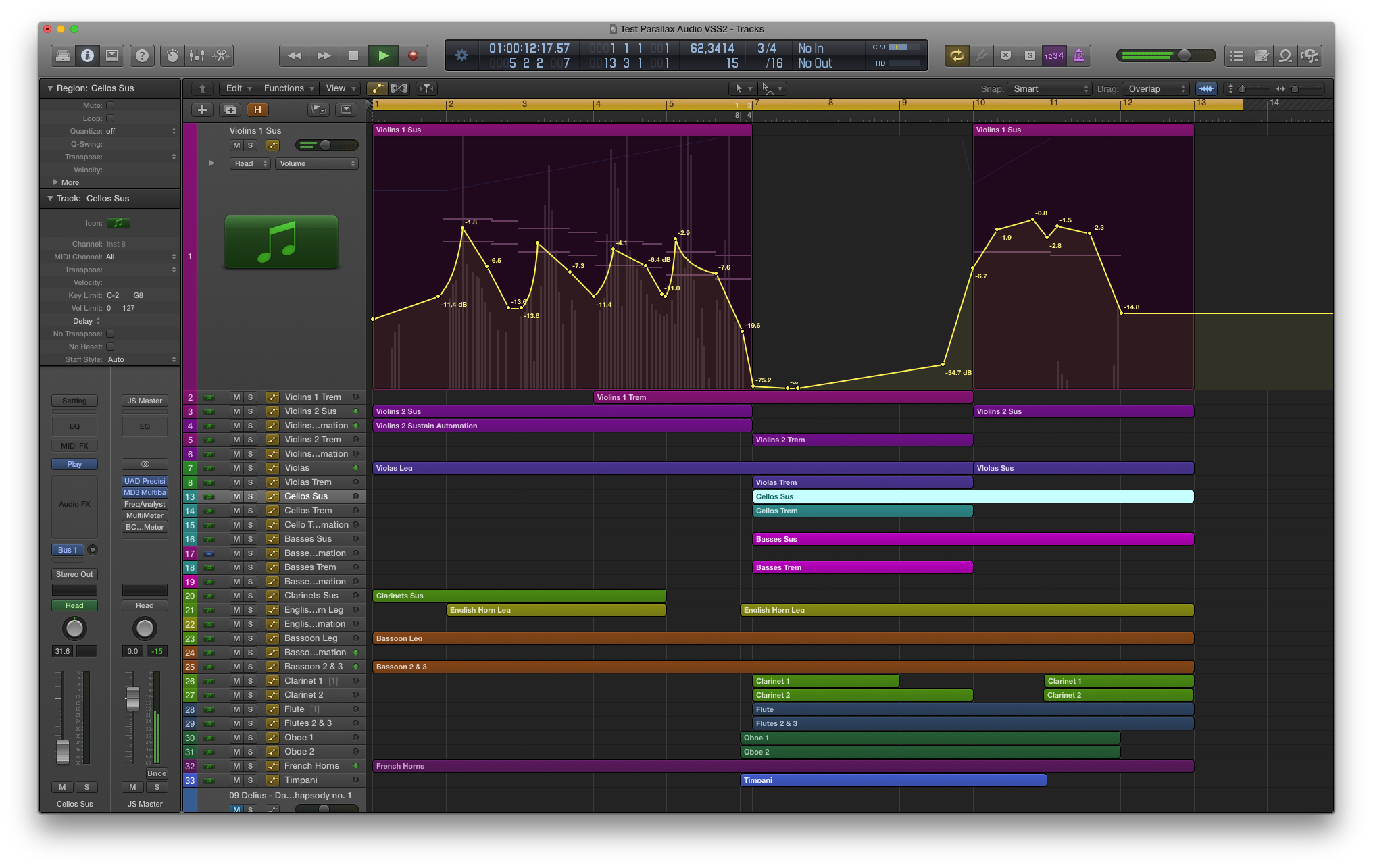Image resolution: width=1373 pixels, height=868 pixels.
Task: Open the Library icon in the toolbar
Action: pyautogui.click(x=63, y=55)
